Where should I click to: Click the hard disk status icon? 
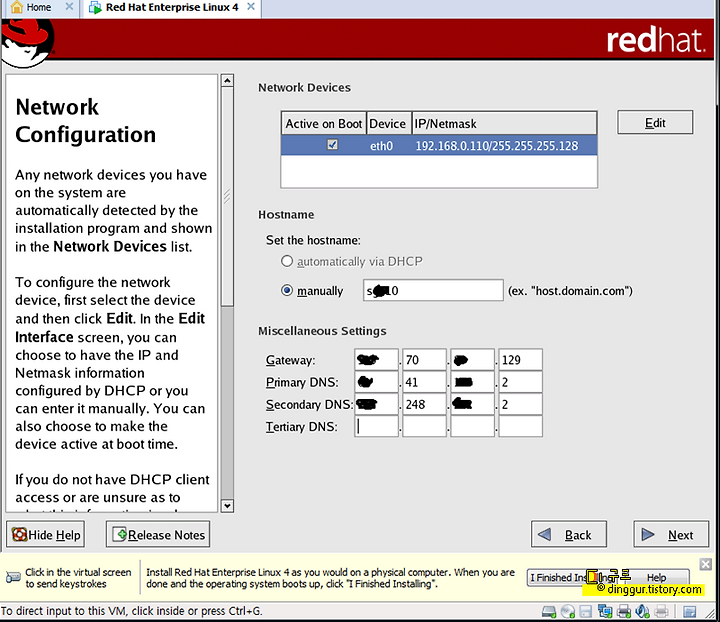[549, 611]
